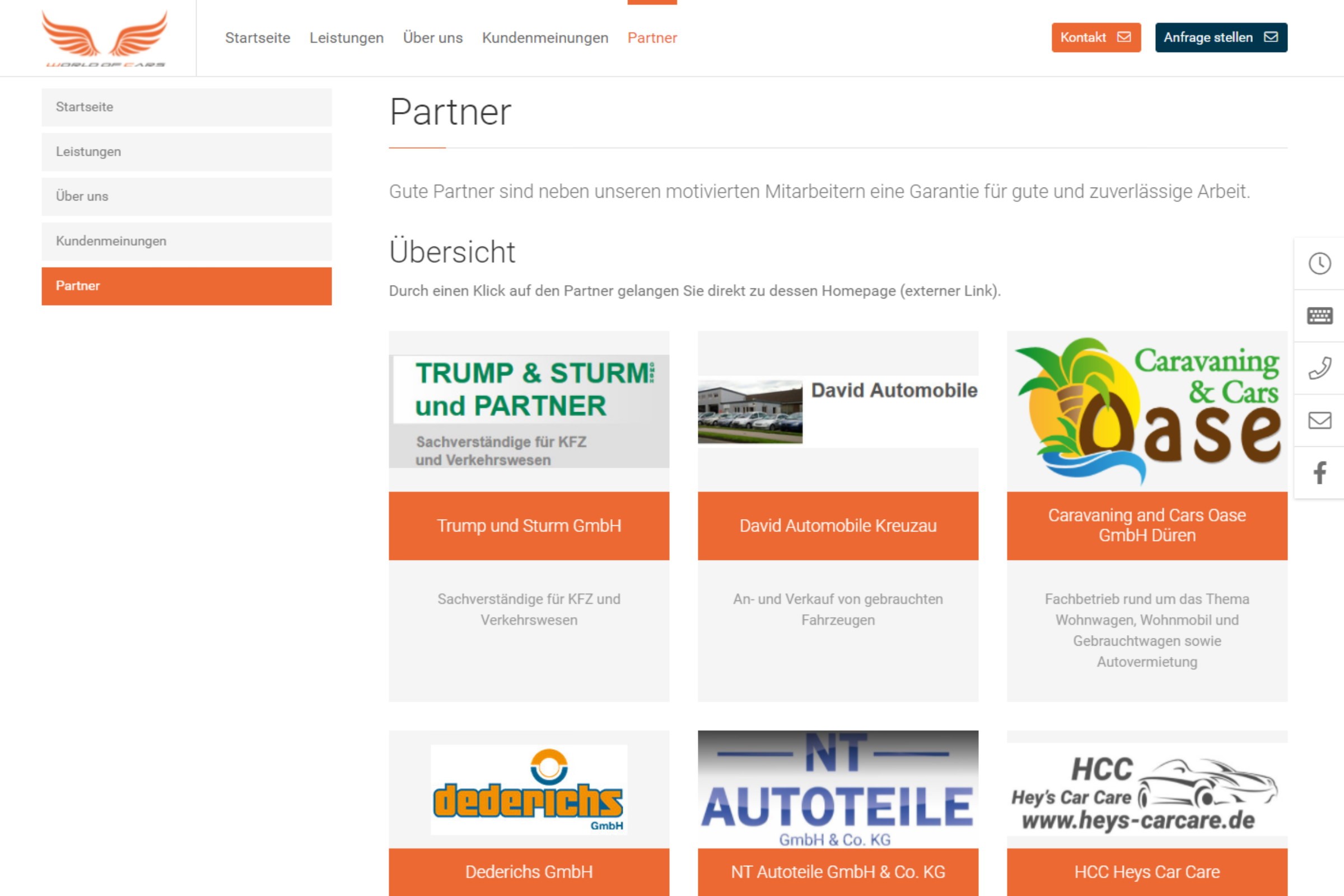Open Über uns in left sidebar
Viewport: 1344px width, 896px height.
[186, 197]
